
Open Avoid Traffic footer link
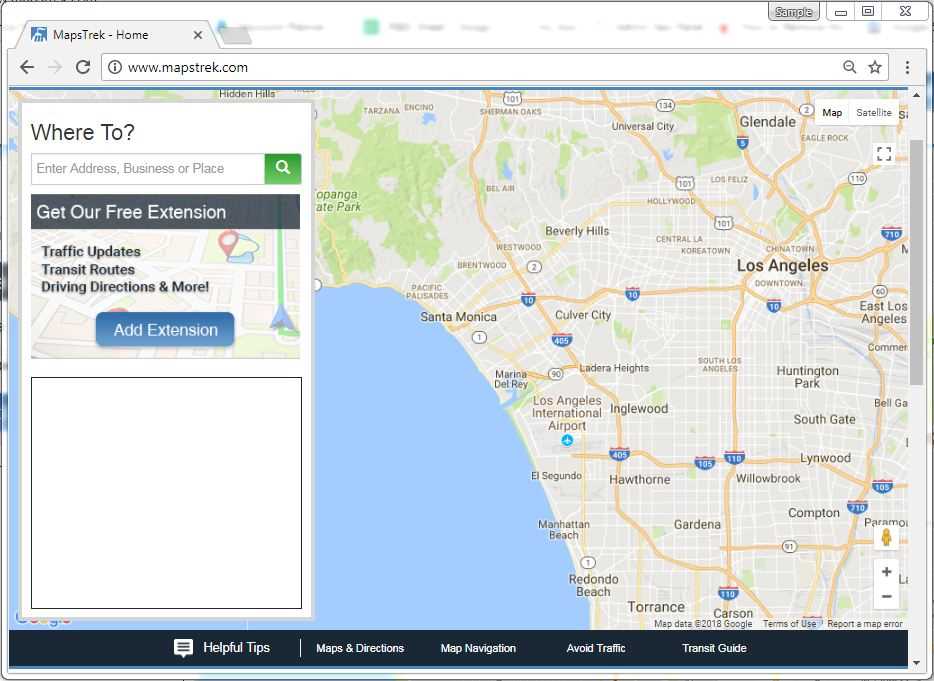(596, 648)
